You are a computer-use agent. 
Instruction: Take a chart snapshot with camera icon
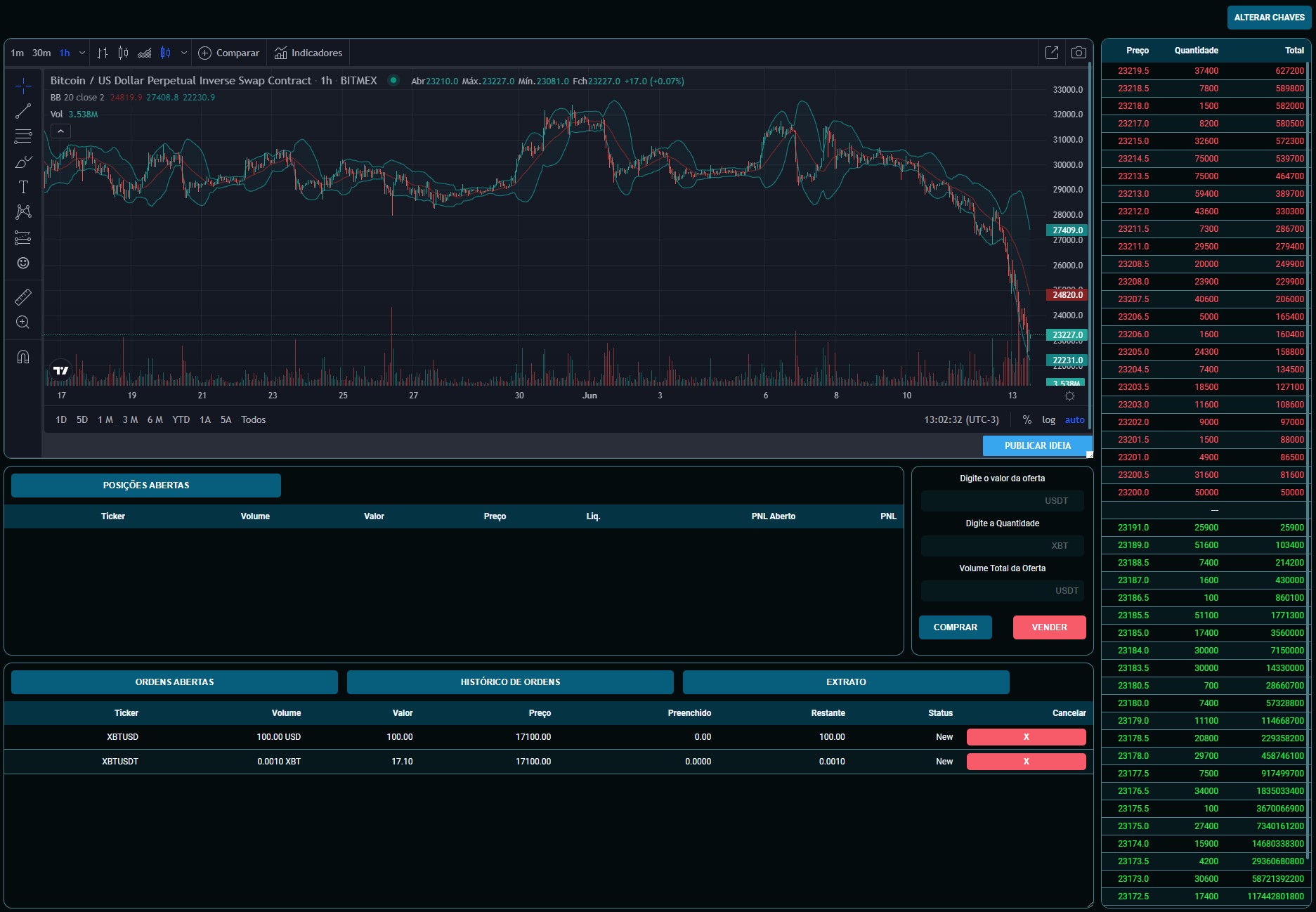tap(1079, 53)
